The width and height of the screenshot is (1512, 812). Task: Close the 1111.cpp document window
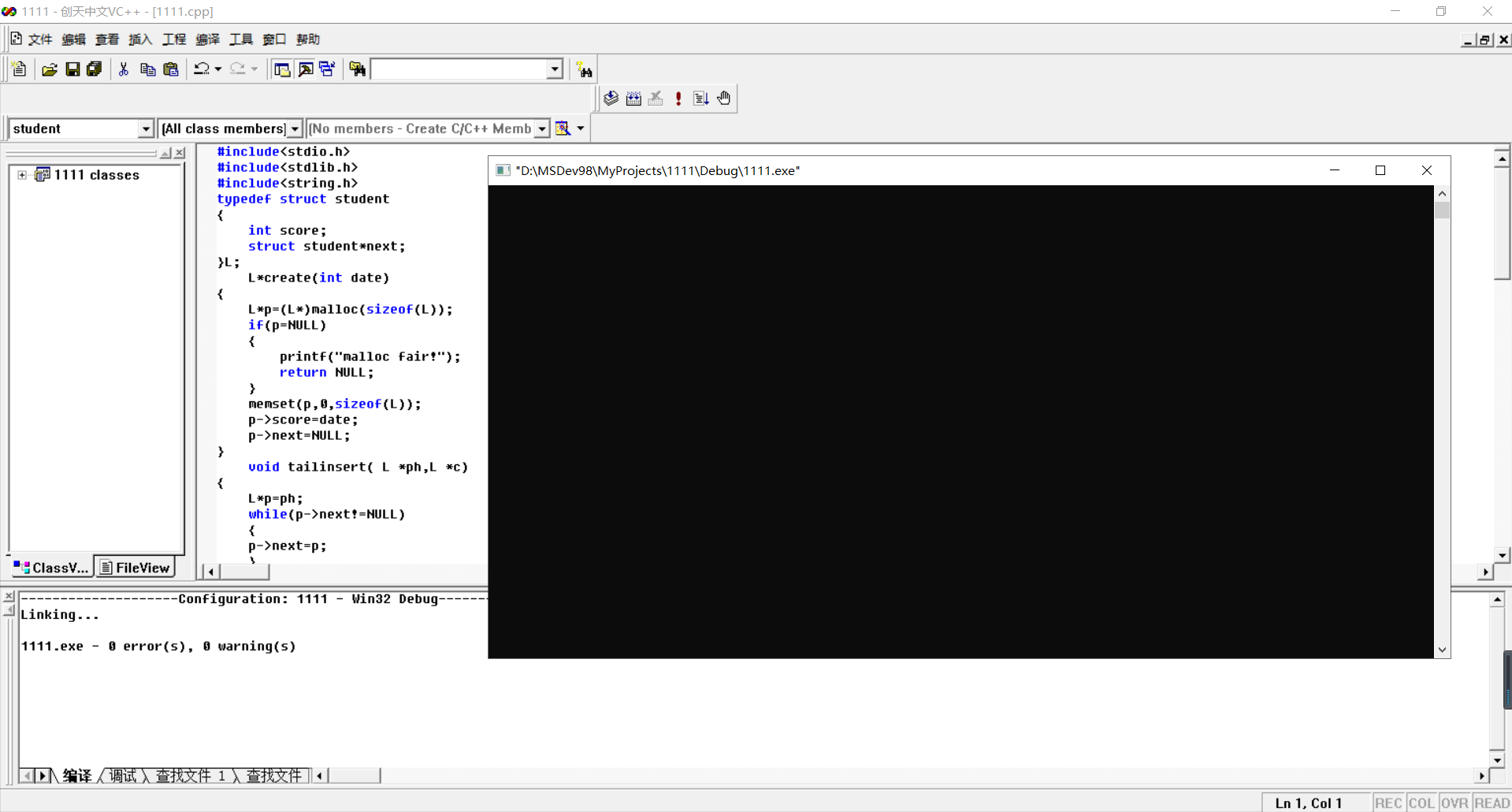(x=1503, y=39)
